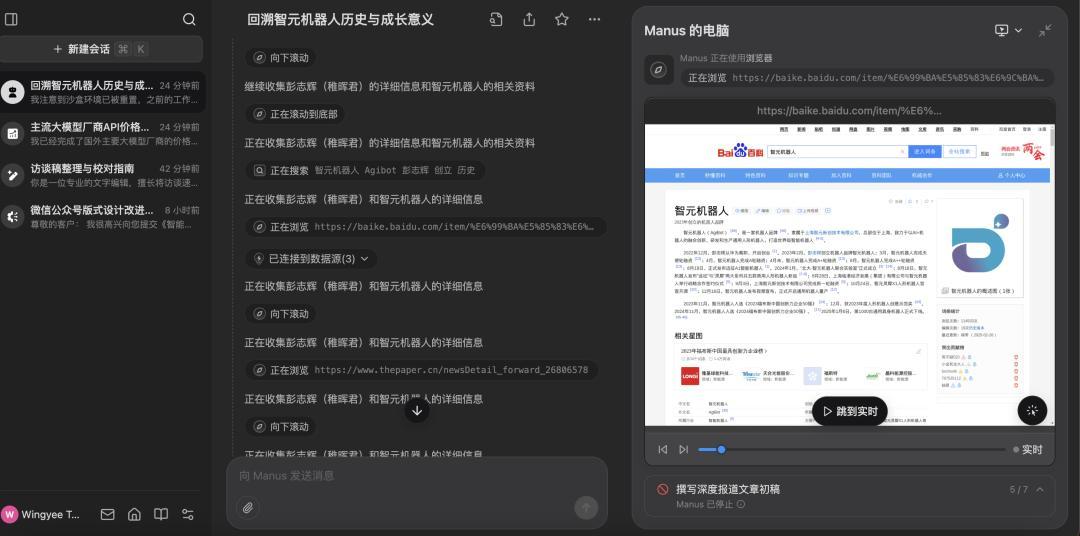
Task: Open the task files document icon in header
Action: coord(496,19)
